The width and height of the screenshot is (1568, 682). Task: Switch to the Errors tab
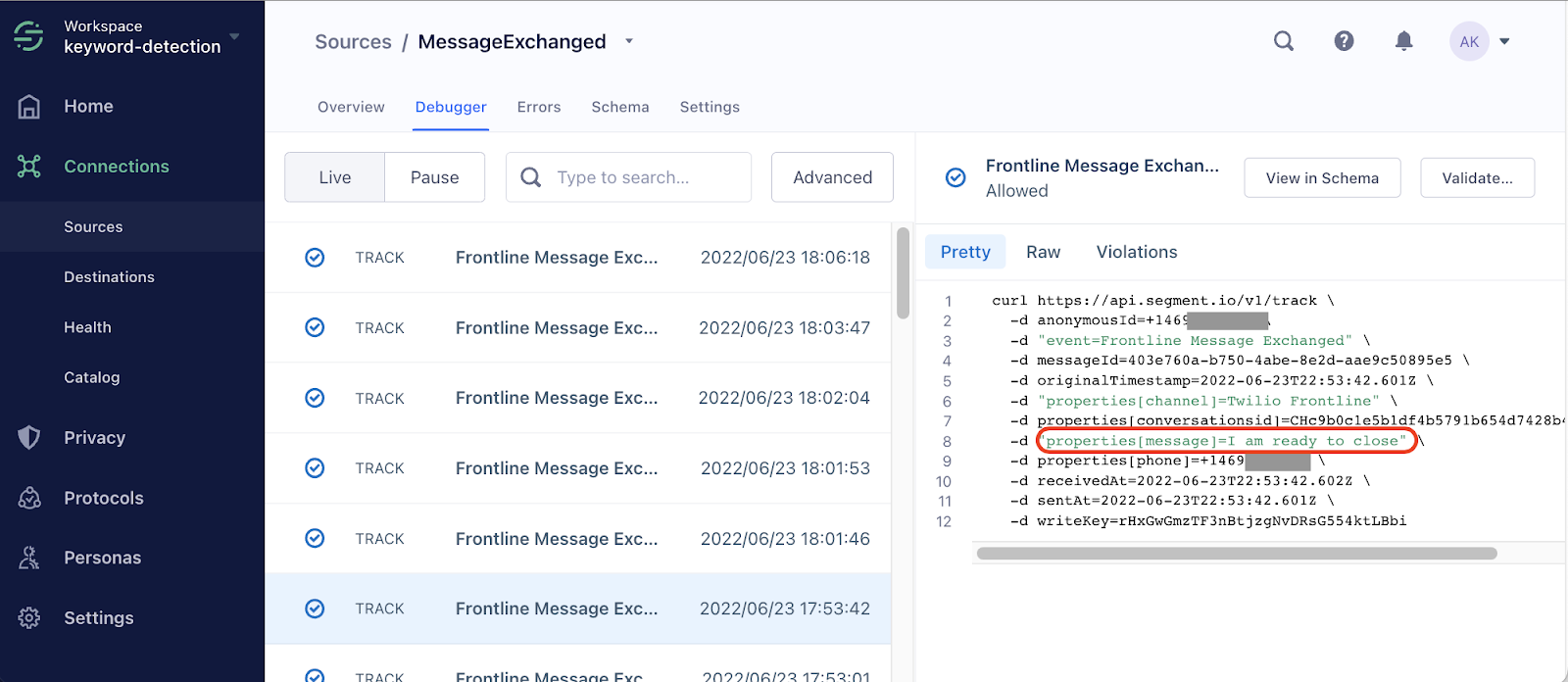point(539,107)
